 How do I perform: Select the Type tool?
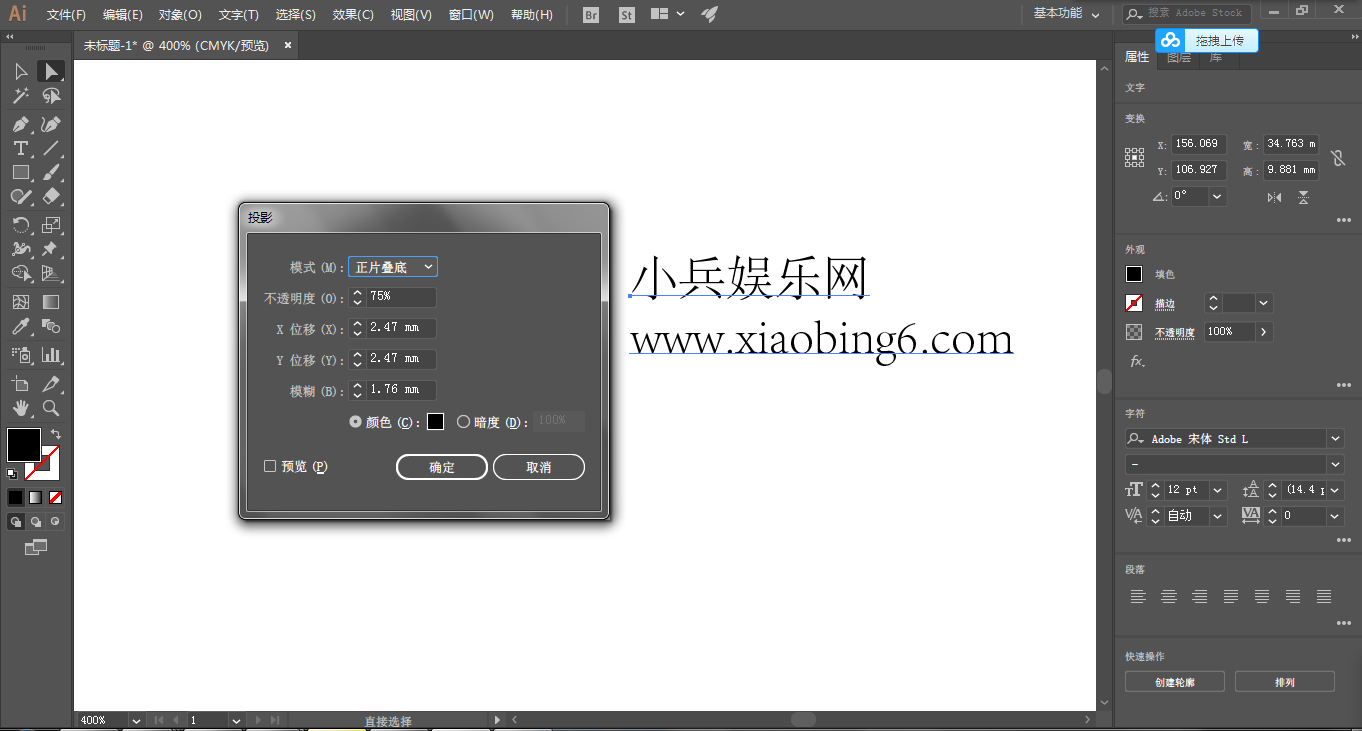20,148
